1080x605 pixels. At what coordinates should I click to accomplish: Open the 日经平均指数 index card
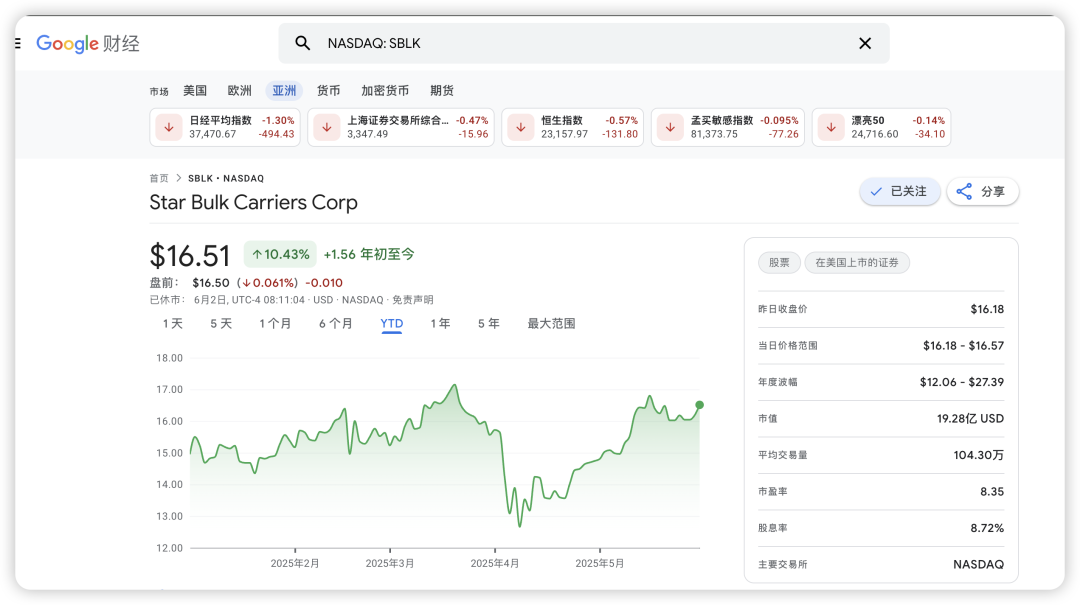pos(225,127)
